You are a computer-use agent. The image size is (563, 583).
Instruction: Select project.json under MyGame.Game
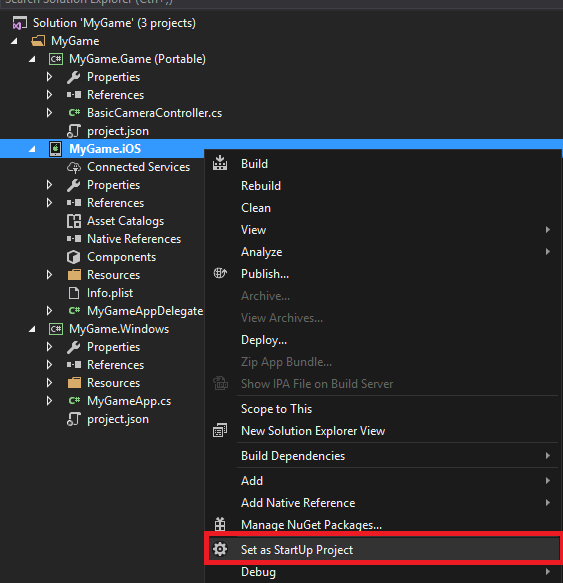pyautogui.click(x=118, y=131)
